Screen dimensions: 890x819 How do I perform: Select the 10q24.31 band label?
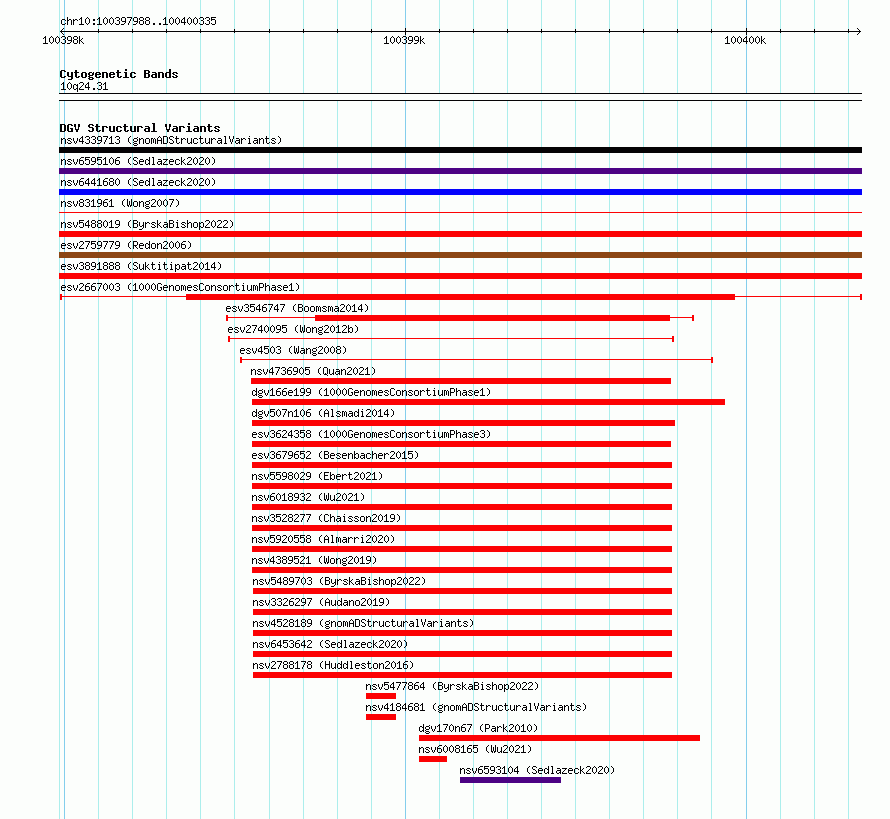[84, 86]
